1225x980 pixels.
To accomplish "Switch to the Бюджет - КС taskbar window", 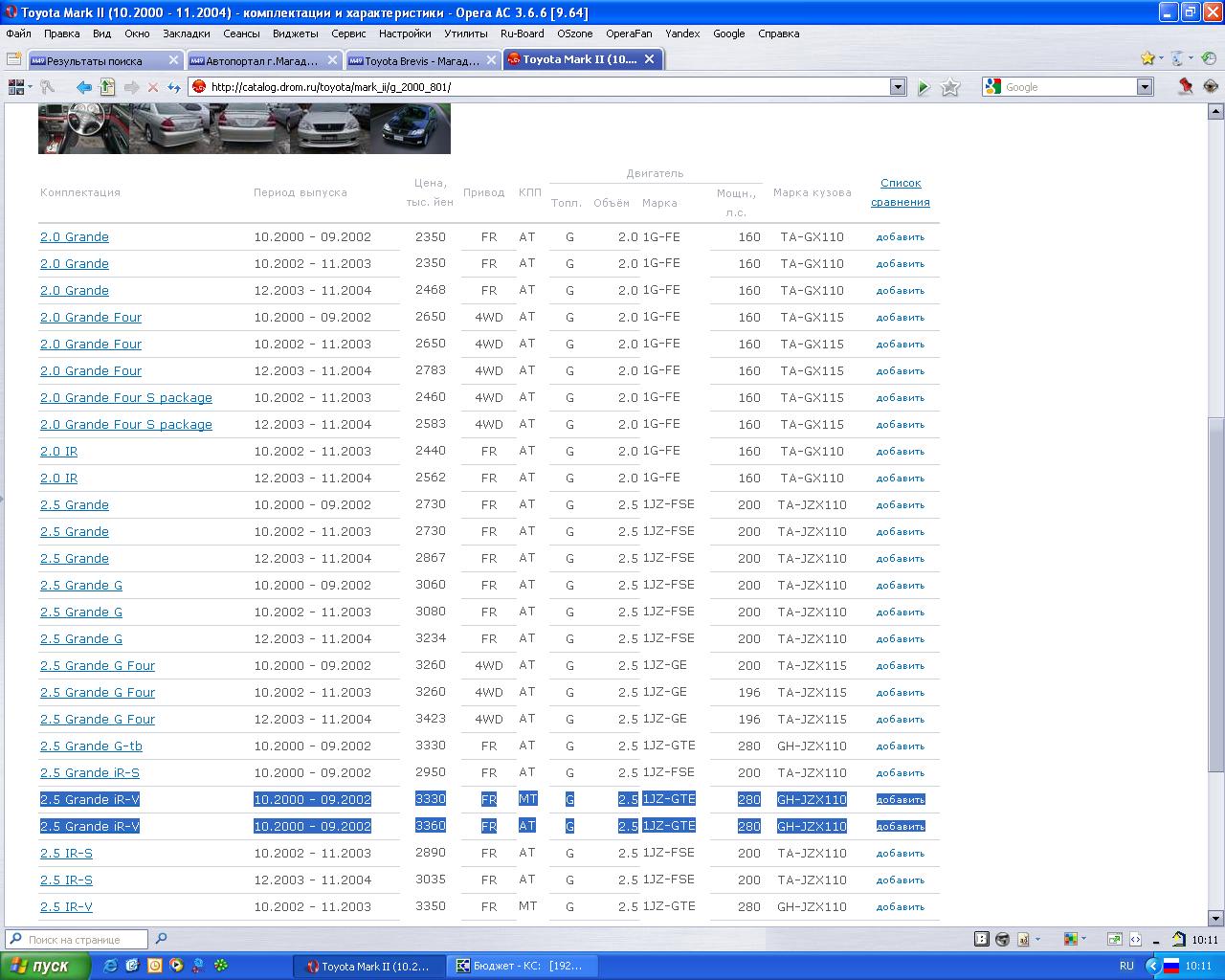I will (524, 966).
